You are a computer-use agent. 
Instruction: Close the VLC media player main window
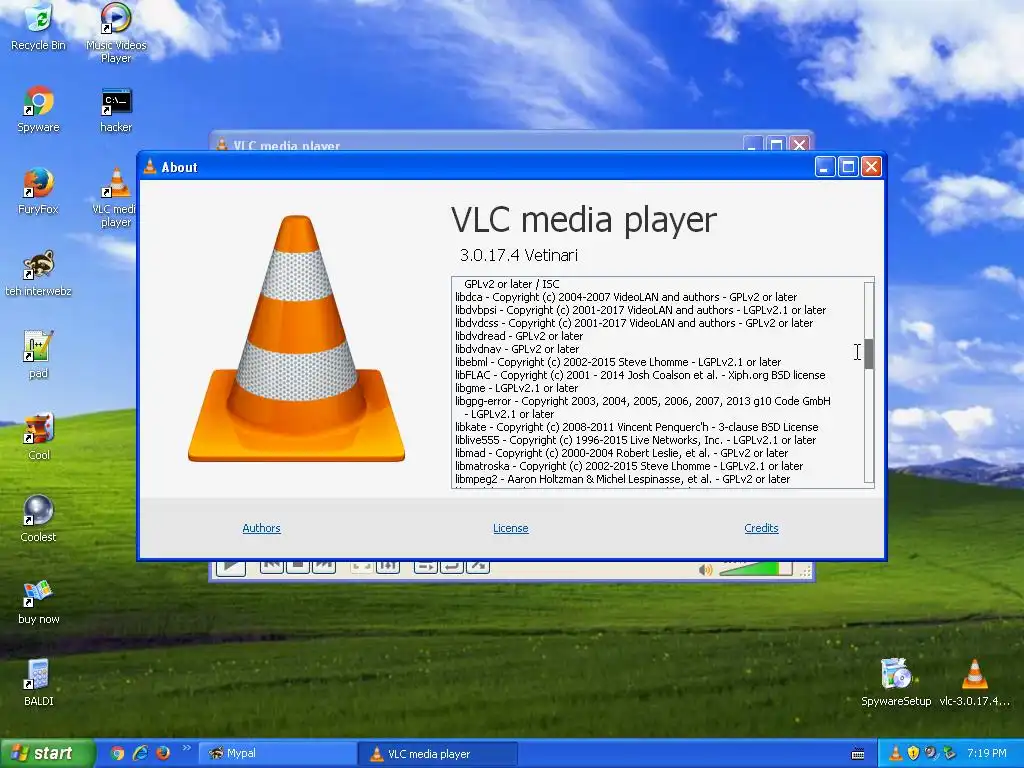799,144
